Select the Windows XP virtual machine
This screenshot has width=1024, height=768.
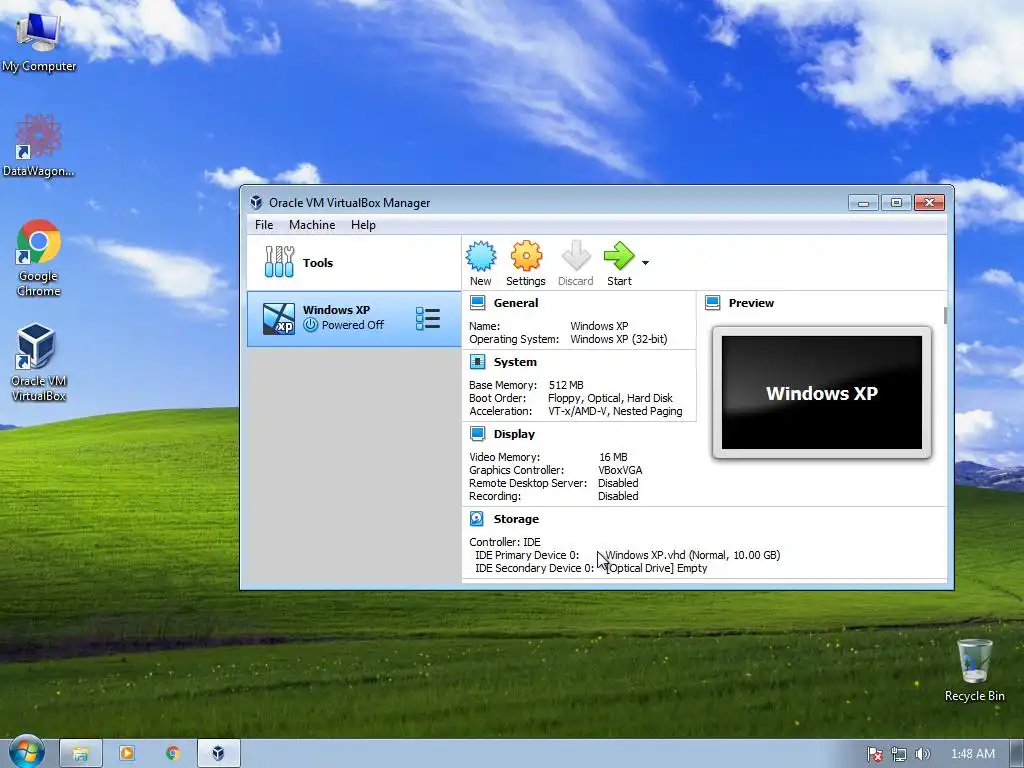point(354,318)
